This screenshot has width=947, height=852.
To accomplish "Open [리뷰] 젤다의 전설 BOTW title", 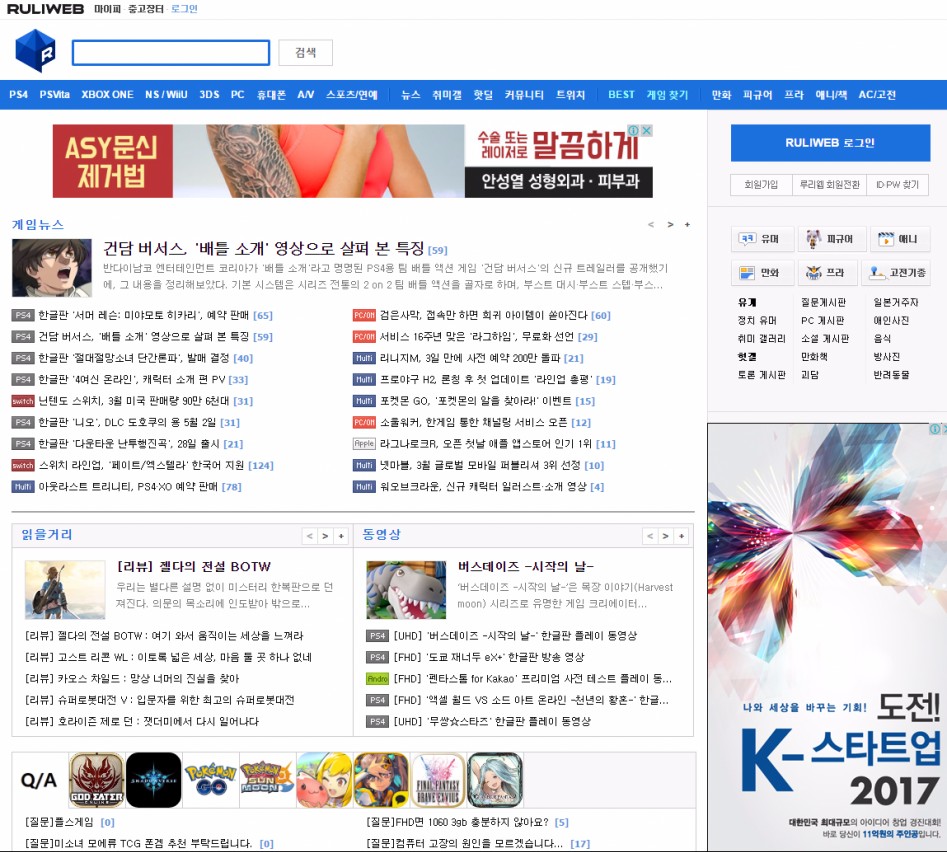I will click(194, 566).
